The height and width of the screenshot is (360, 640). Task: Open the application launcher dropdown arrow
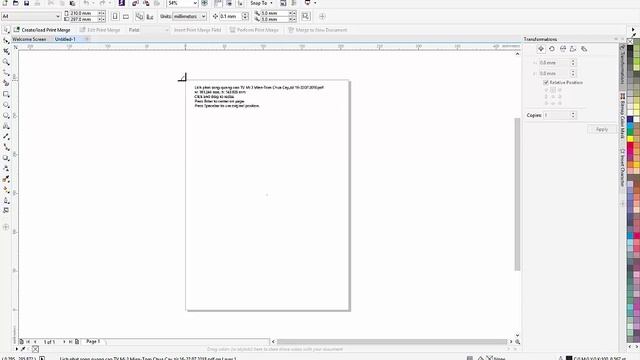315,3
